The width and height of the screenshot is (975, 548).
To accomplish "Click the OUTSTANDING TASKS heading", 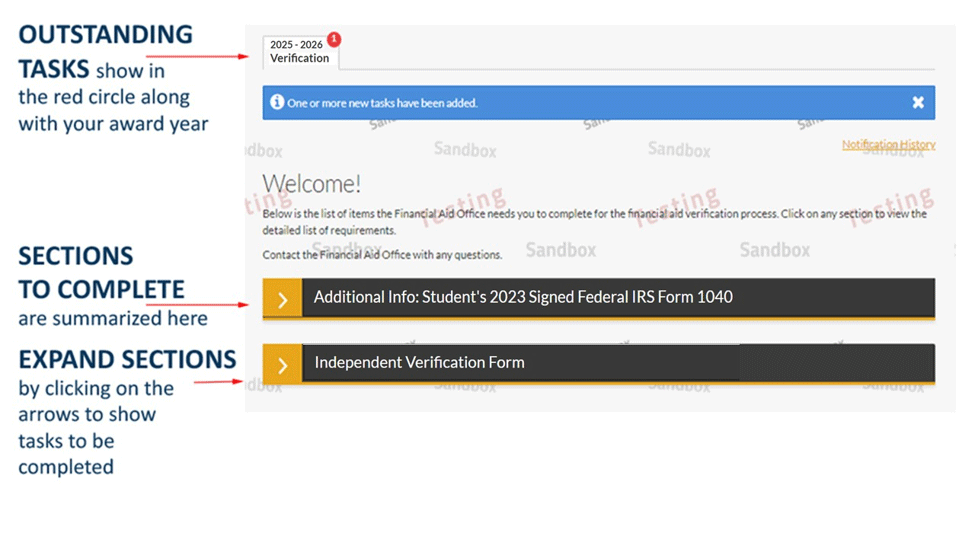I will point(105,52).
